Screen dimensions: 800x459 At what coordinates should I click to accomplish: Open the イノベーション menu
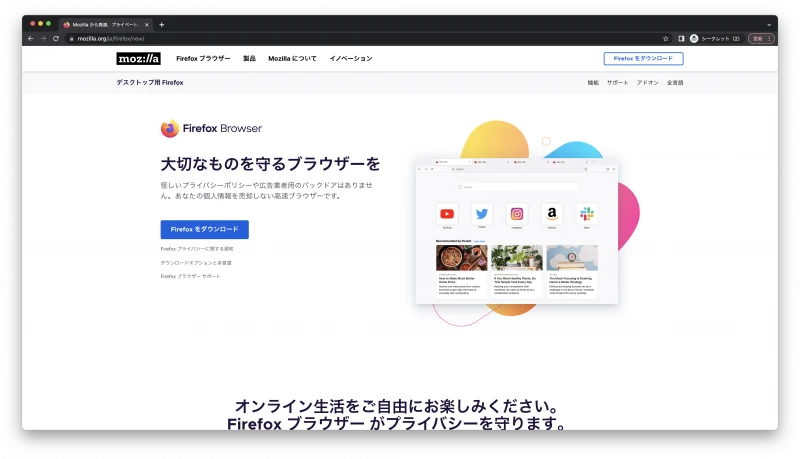click(351, 59)
